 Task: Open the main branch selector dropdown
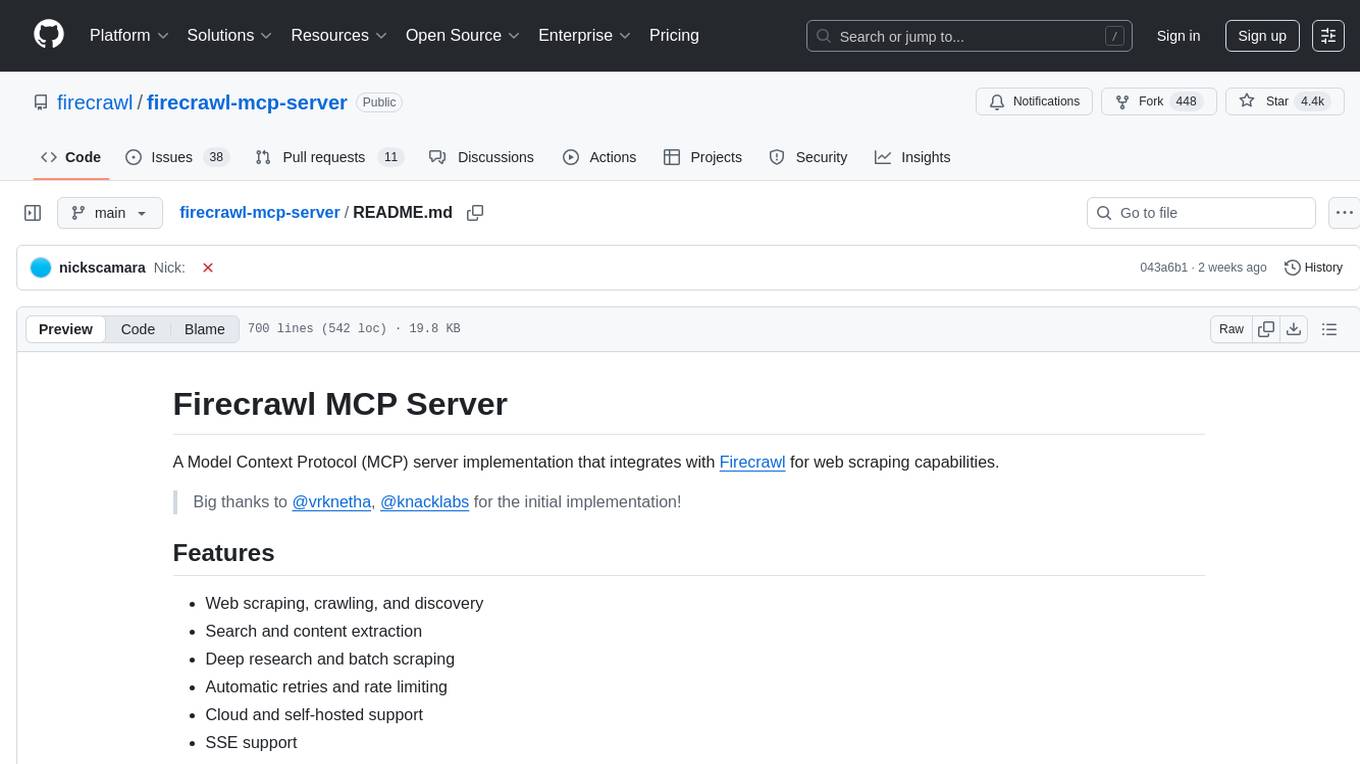pos(110,213)
